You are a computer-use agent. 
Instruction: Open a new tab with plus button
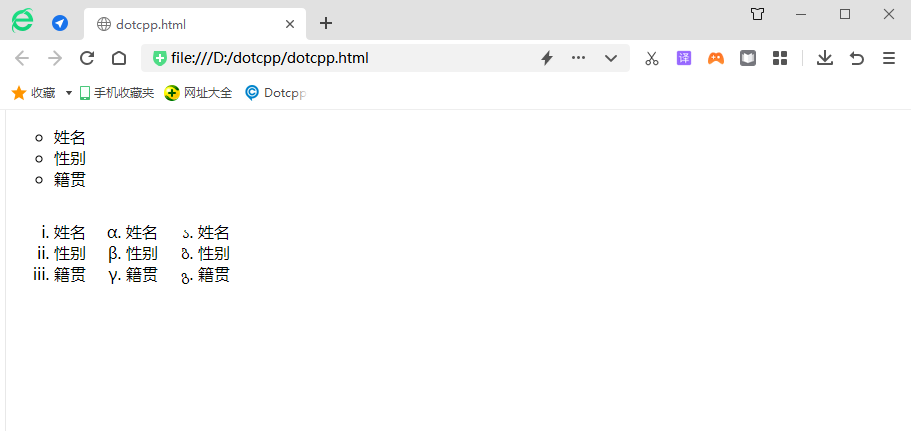coord(325,24)
